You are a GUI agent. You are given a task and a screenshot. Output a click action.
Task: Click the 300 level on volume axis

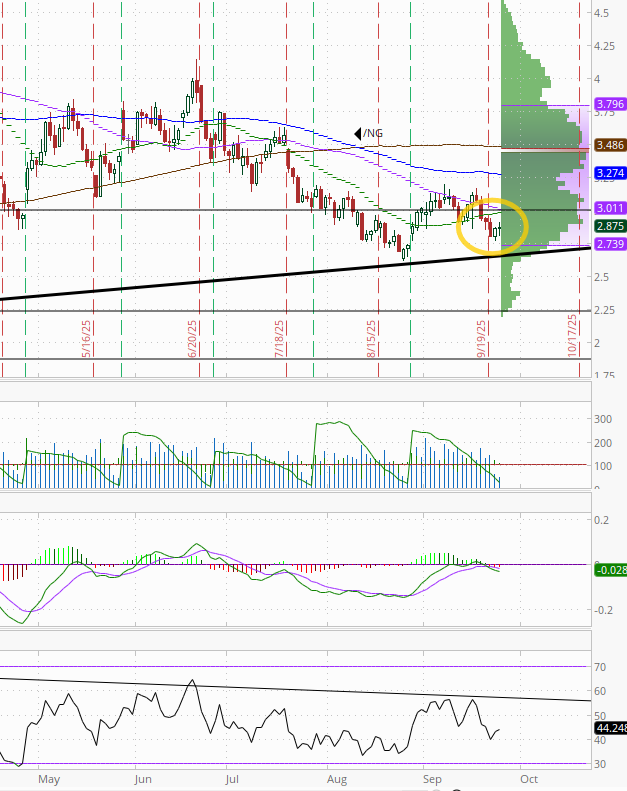[603, 419]
